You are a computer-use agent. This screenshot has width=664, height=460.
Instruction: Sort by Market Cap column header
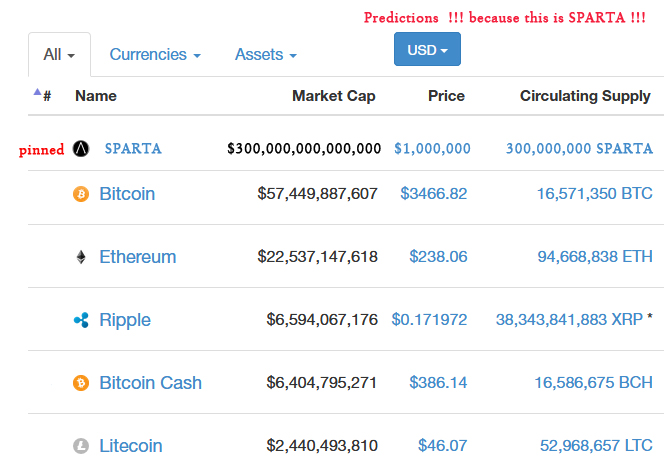point(333,96)
